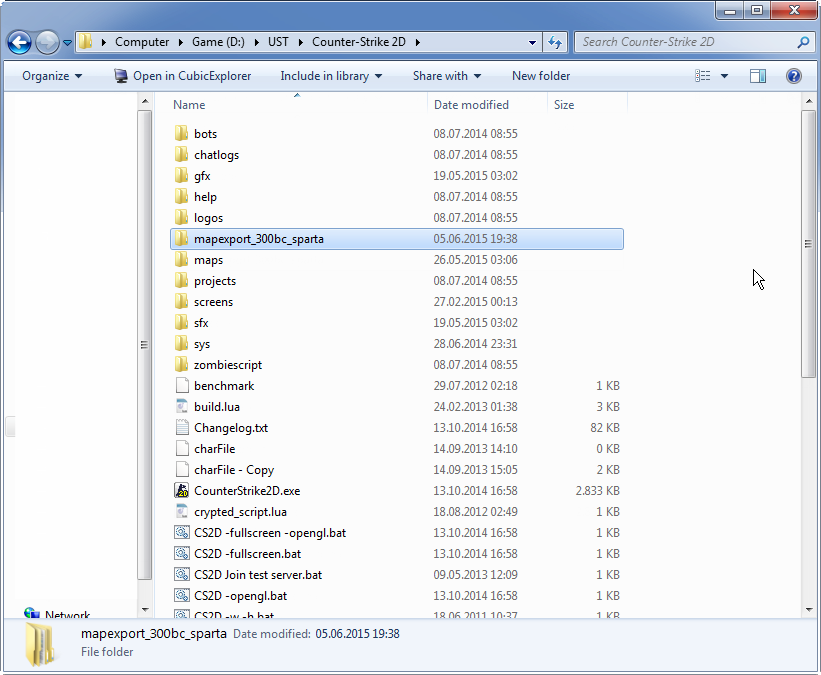Click navigation pane scrollbar down arrow
The image size is (821, 675).
145,610
